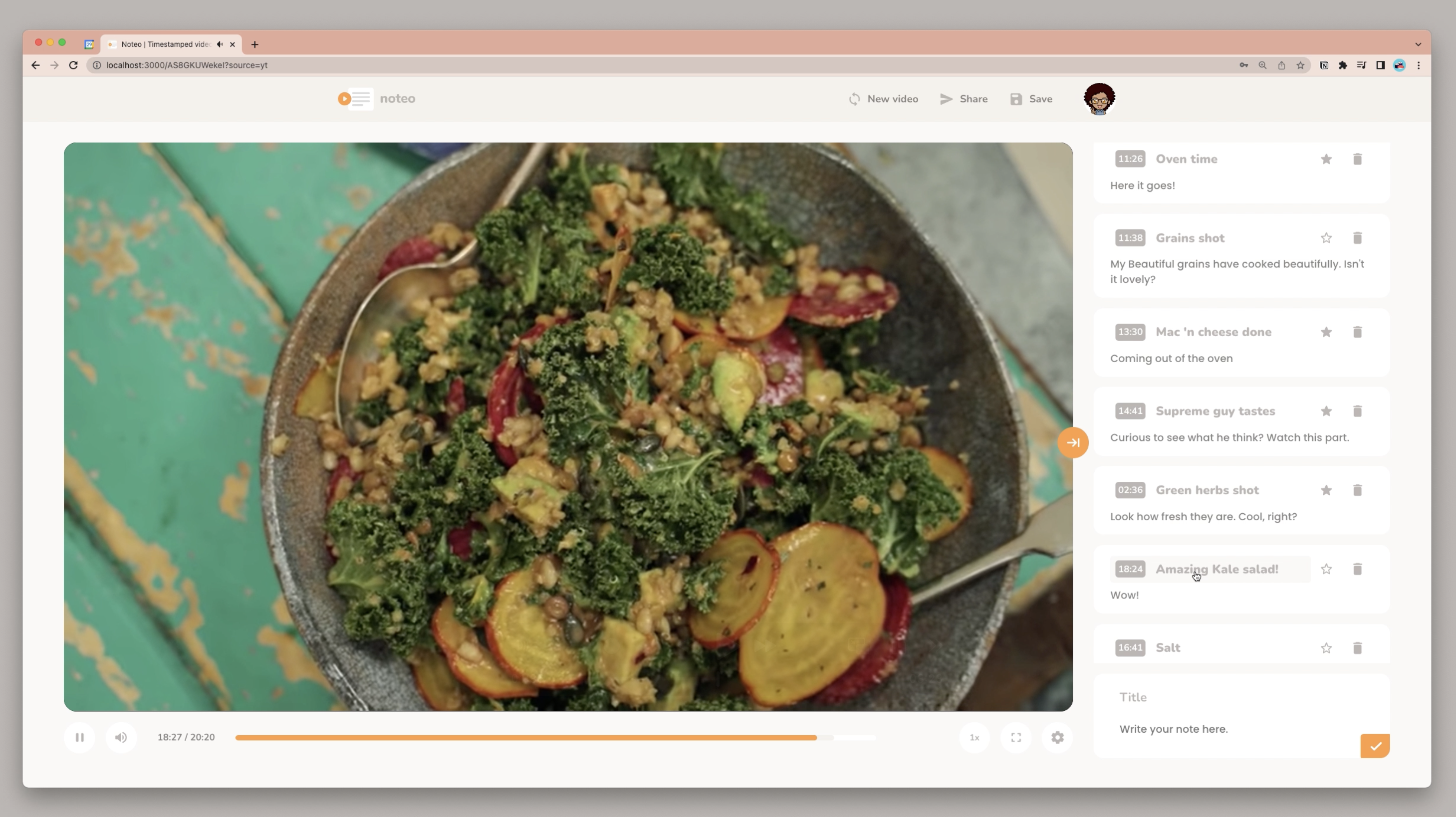Image resolution: width=1456 pixels, height=817 pixels.
Task: Star the Grains shot note
Action: (x=1326, y=238)
